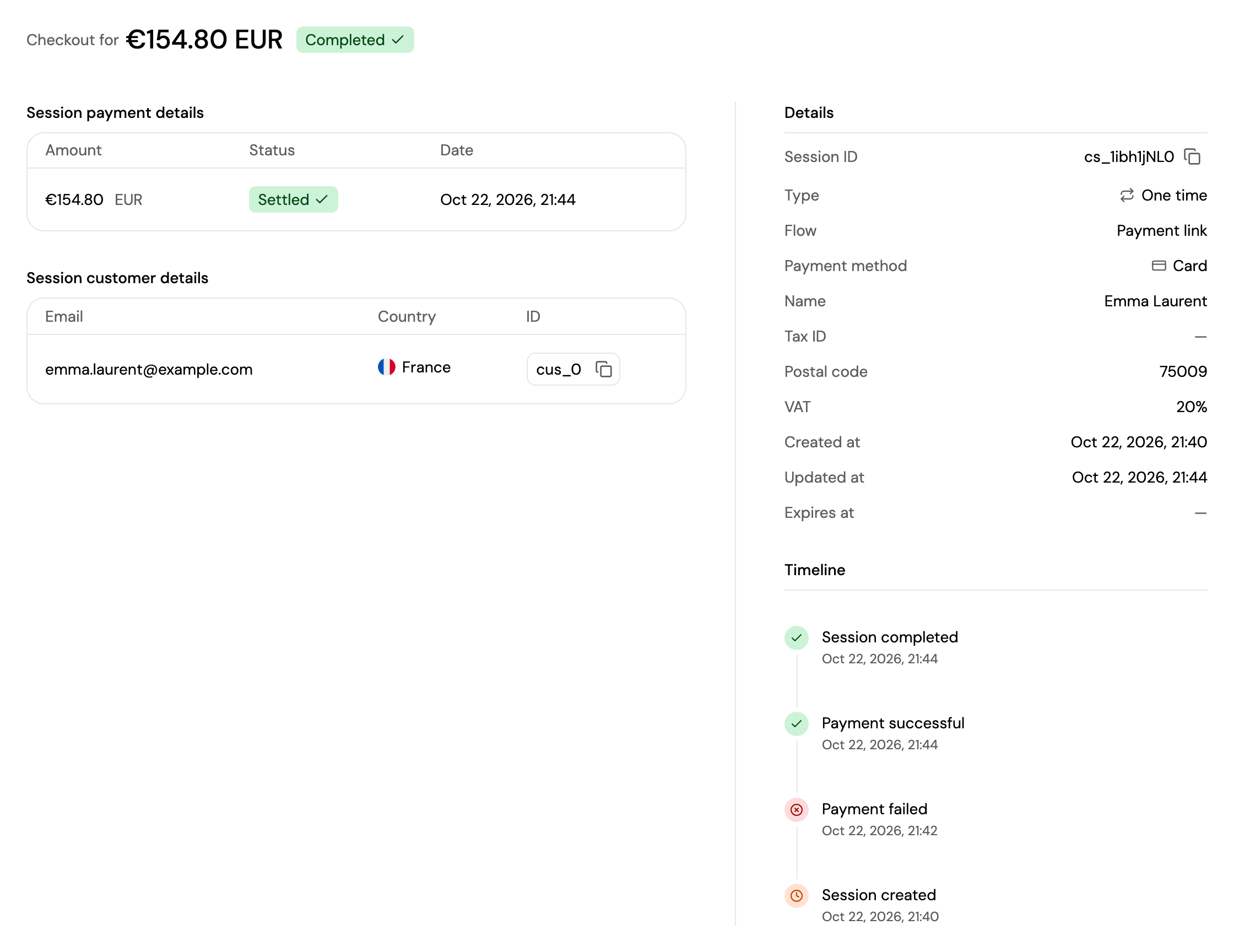Click the Session customer details heading
The height and width of the screenshot is (952, 1234).
[117, 278]
